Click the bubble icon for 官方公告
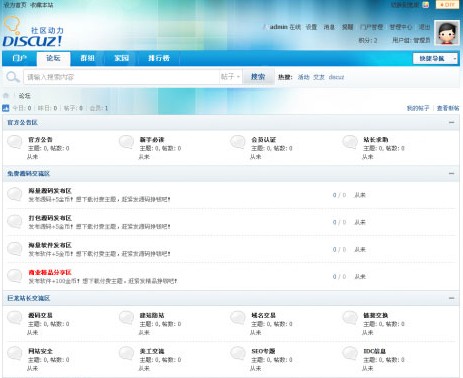 15,142
